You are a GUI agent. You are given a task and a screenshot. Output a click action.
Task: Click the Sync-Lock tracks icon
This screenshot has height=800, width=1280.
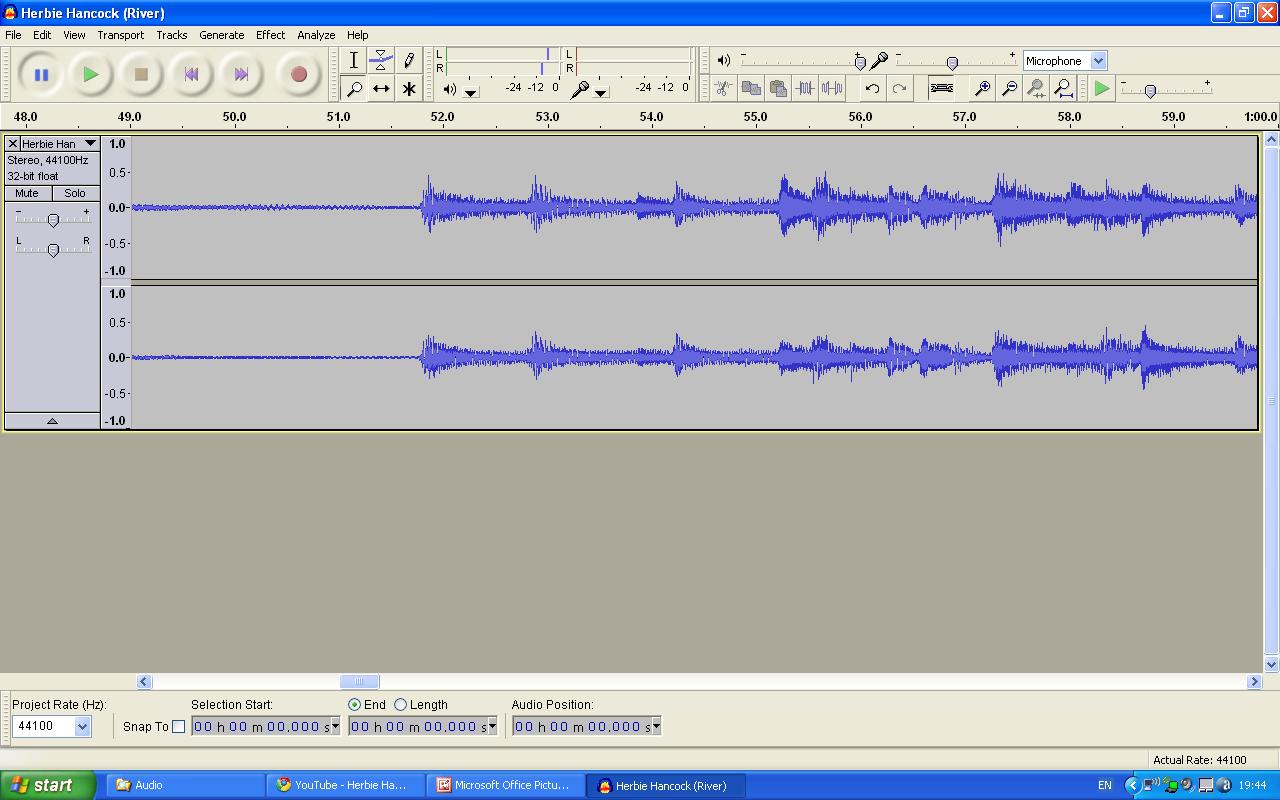(941, 88)
